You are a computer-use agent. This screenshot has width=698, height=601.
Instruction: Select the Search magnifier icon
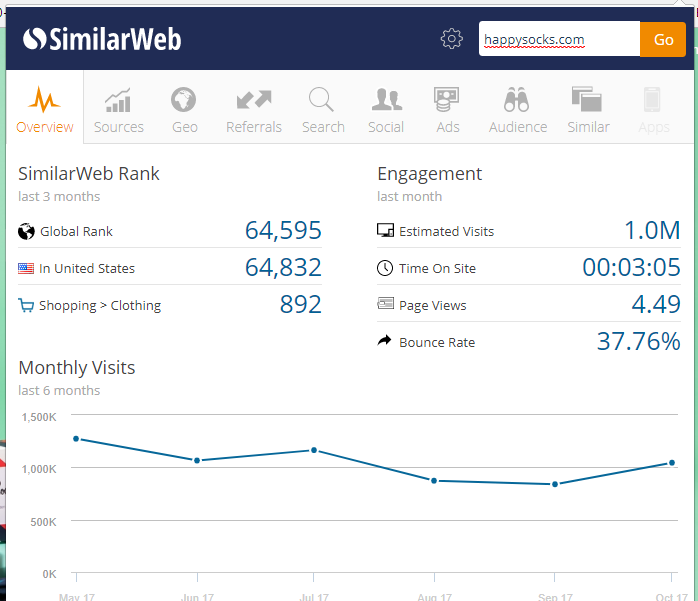click(322, 100)
